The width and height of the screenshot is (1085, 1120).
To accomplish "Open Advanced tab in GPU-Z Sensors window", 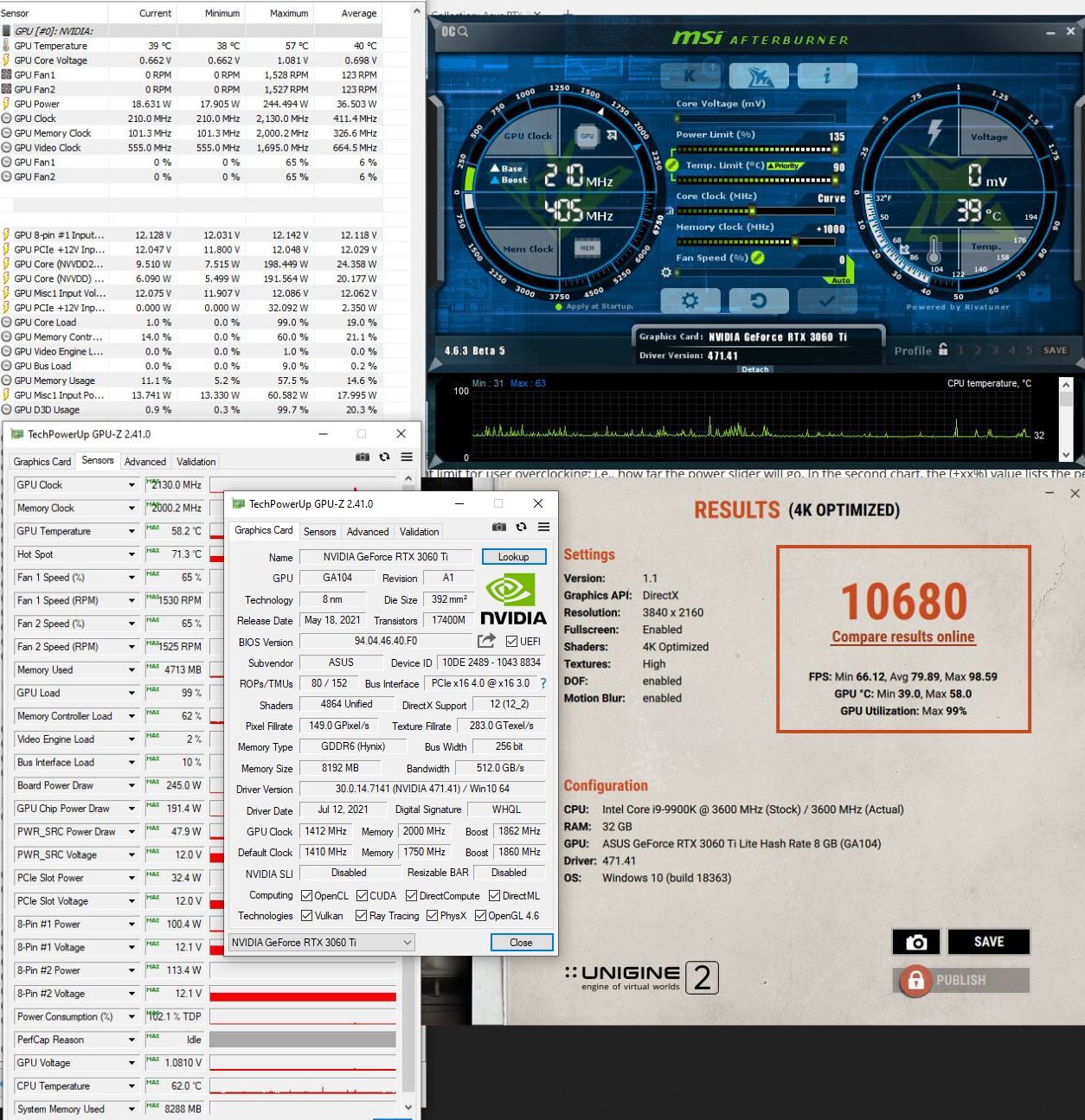I will 144,462.
